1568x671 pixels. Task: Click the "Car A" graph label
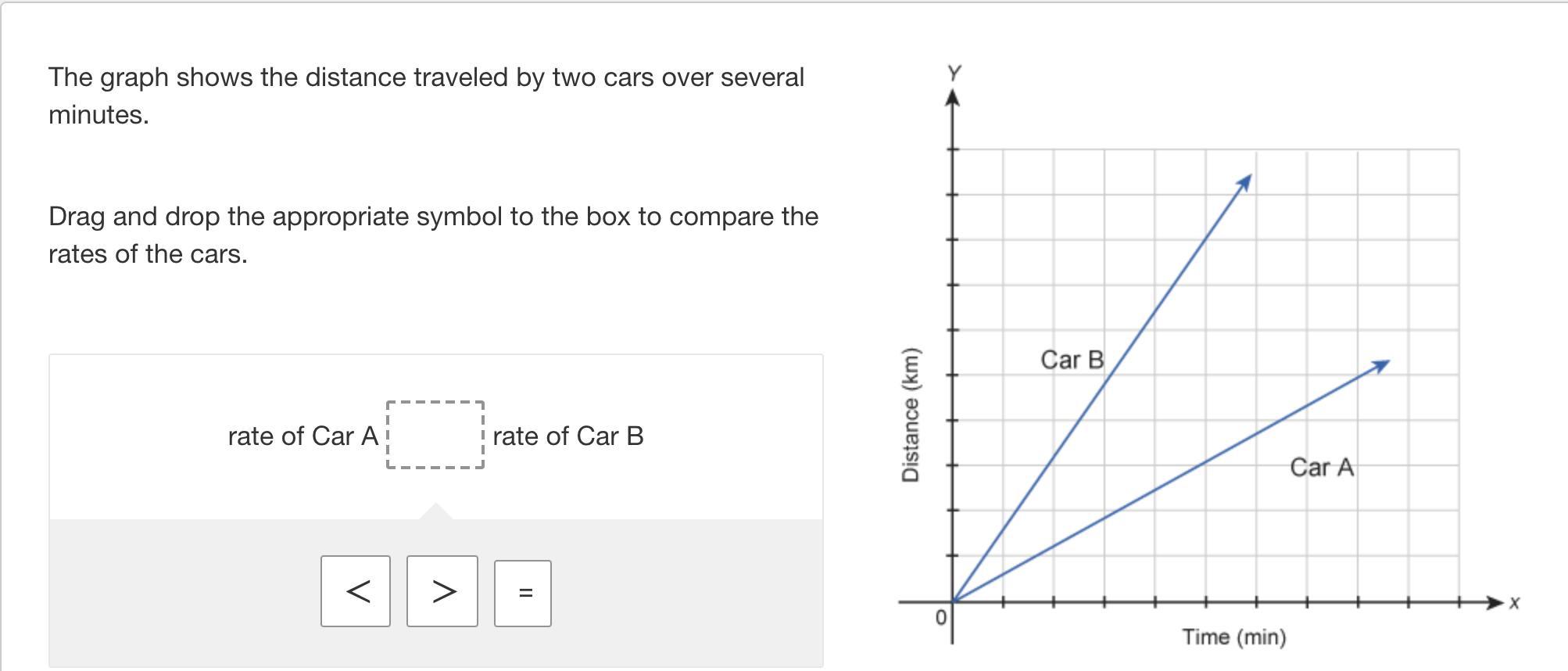tap(1322, 467)
